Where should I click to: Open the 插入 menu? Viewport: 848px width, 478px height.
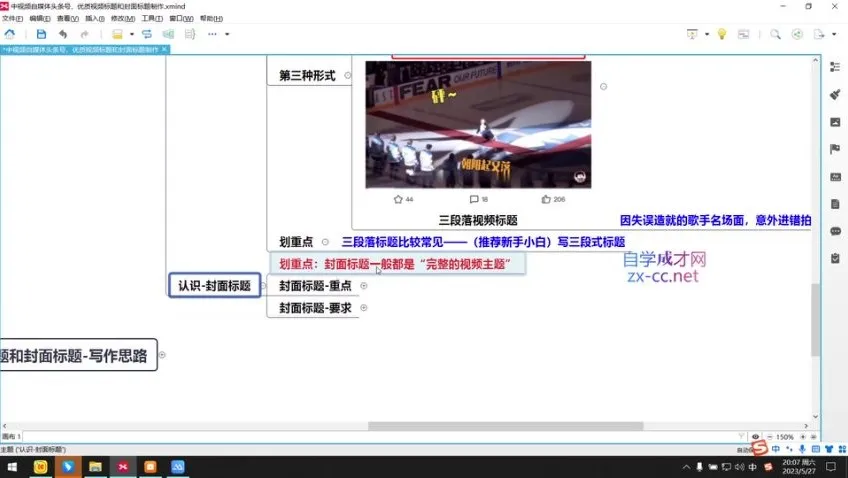(x=95, y=18)
